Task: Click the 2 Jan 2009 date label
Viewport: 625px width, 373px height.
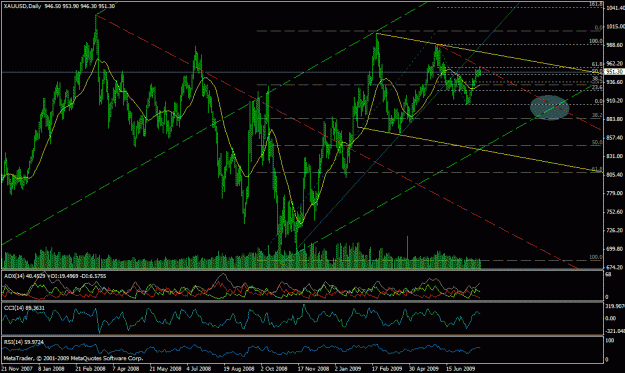Action: click(x=348, y=369)
